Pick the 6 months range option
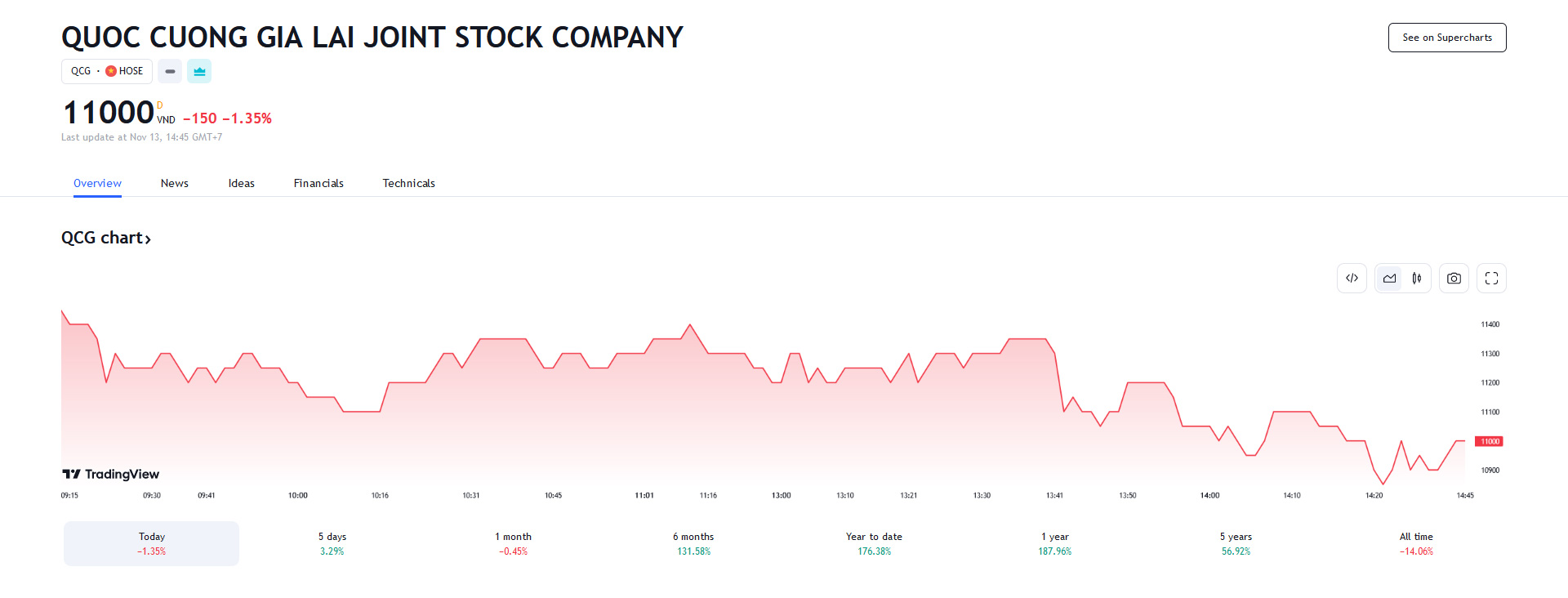 pyautogui.click(x=693, y=543)
